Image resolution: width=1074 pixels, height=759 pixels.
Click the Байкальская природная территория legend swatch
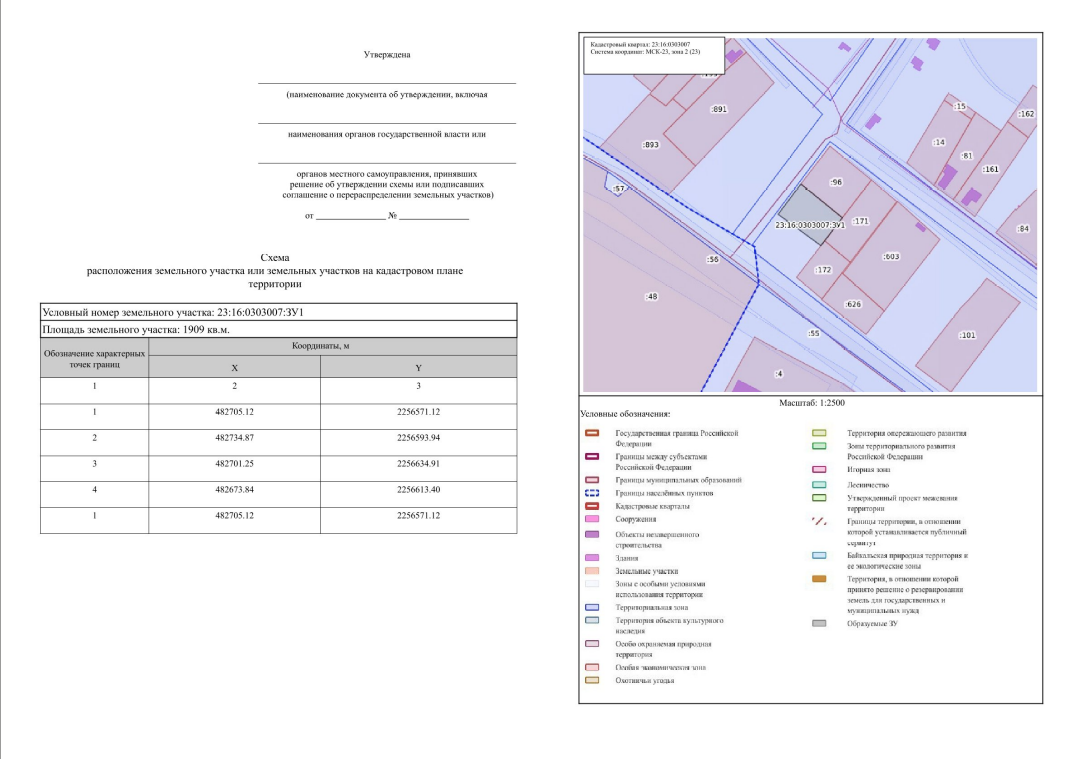point(819,556)
